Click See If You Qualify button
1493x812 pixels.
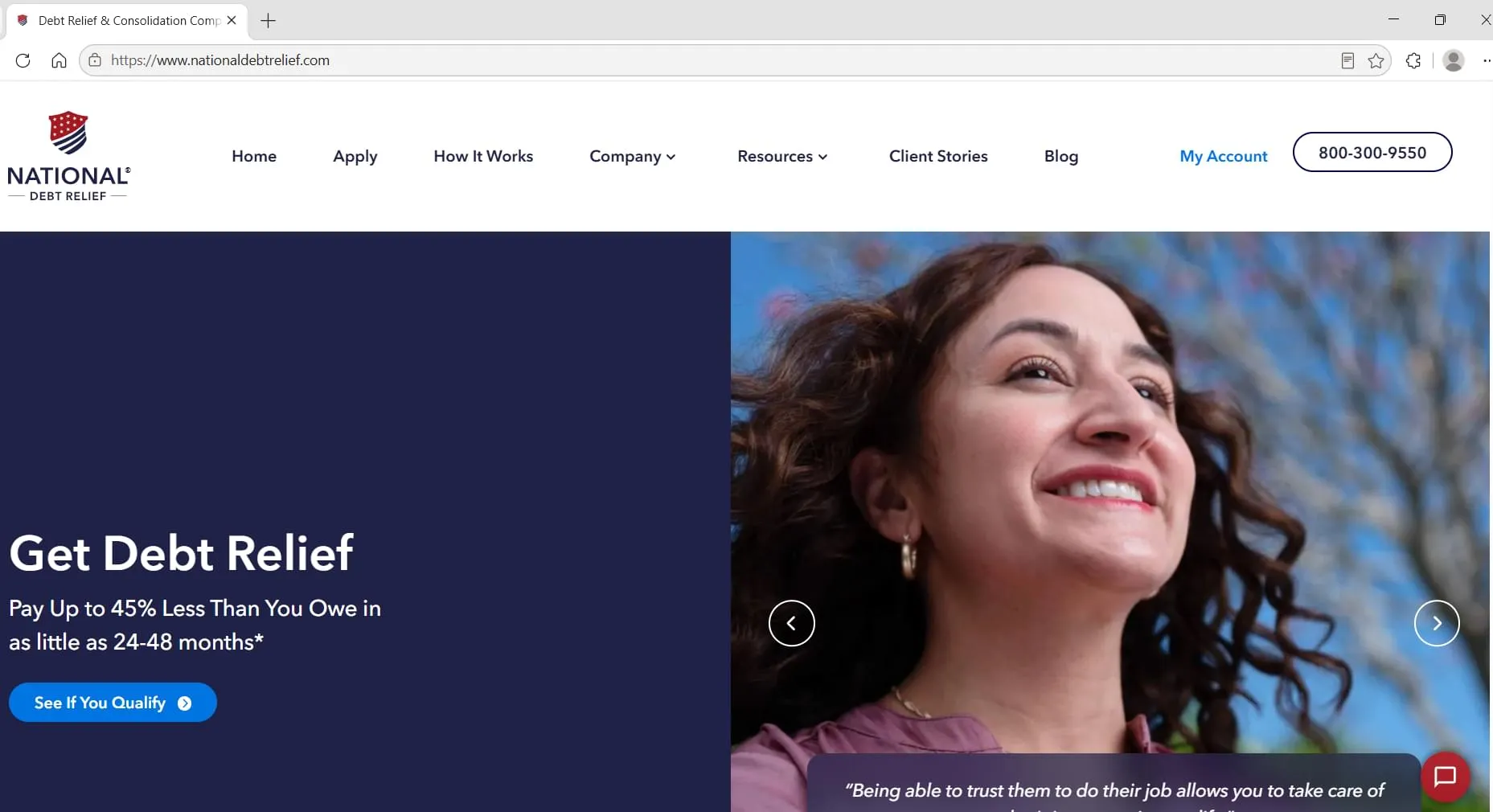click(113, 703)
